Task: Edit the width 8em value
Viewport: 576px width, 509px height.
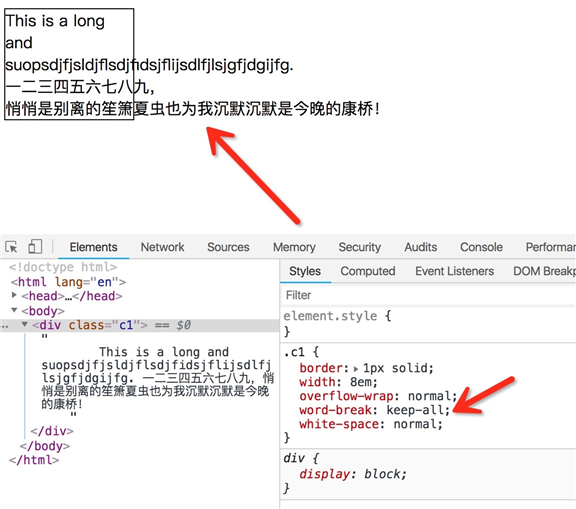Action: (x=360, y=382)
